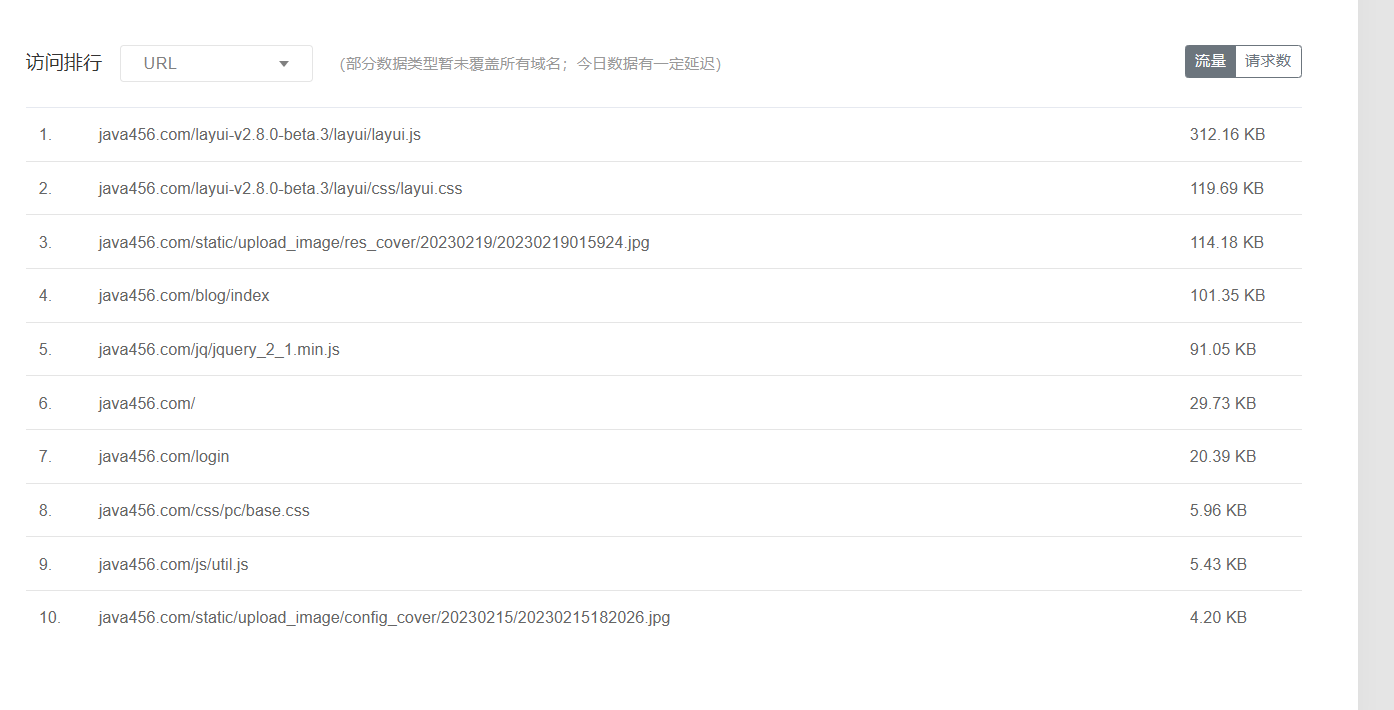This screenshot has height=710, width=1394.
Task: Click the gray data delay notice text
Action: point(530,64)
